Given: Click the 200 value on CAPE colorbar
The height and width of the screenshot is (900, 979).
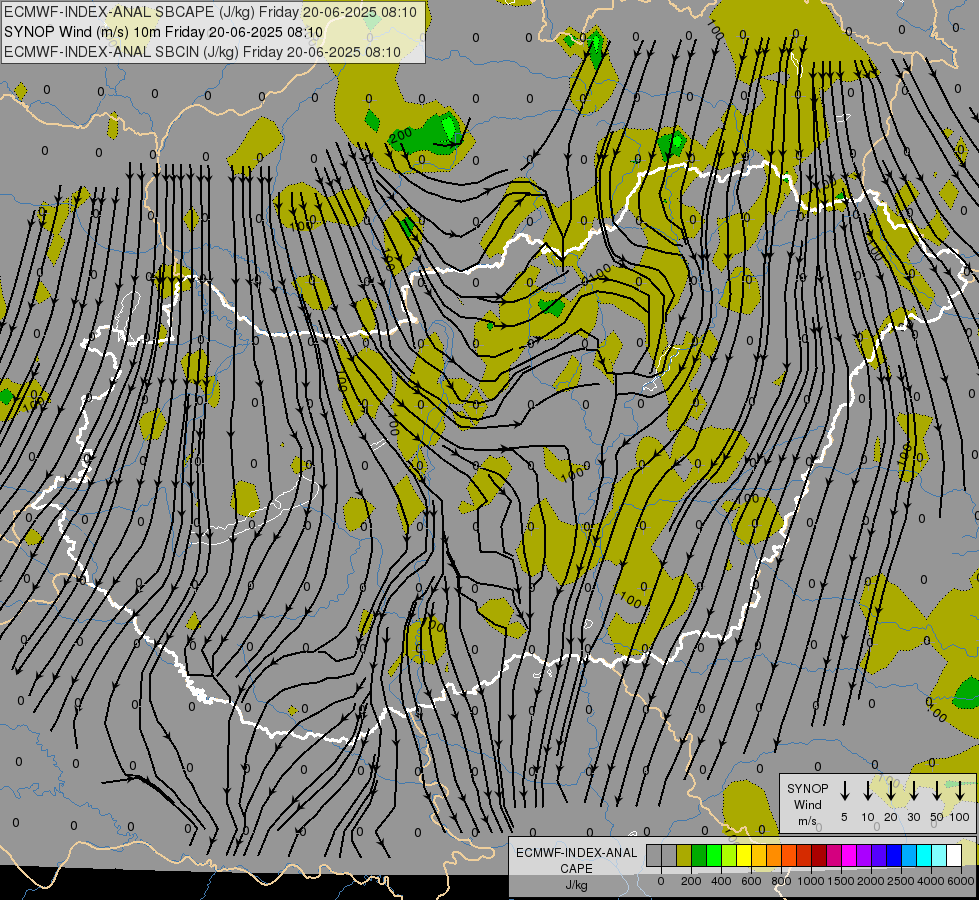Looking at the screenshot, I should [691, 881].
